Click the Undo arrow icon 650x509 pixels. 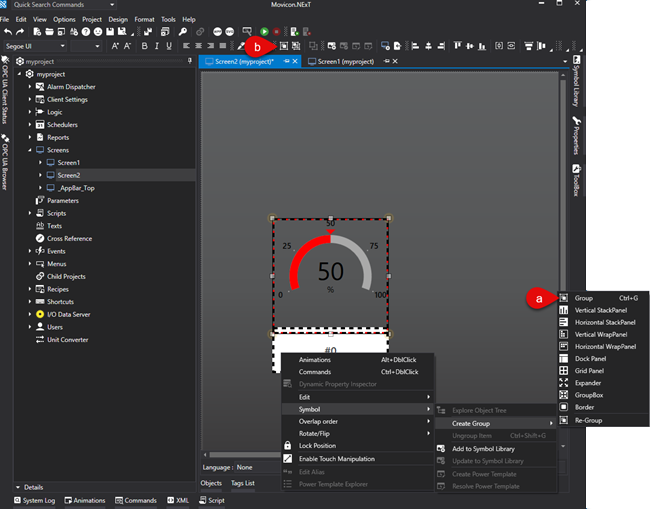(x=7, y=32)
